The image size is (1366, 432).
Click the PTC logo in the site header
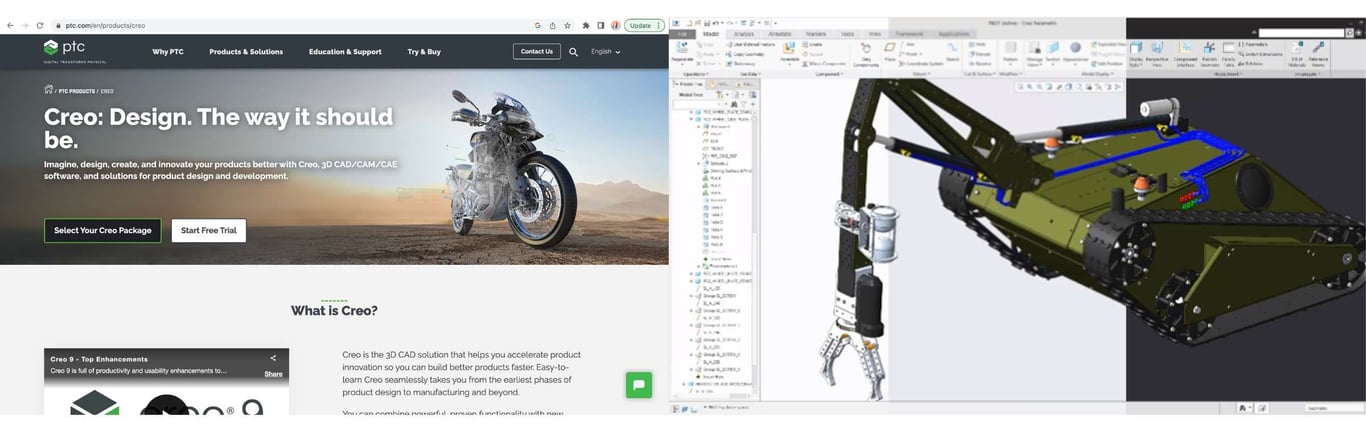coord(65,48)
